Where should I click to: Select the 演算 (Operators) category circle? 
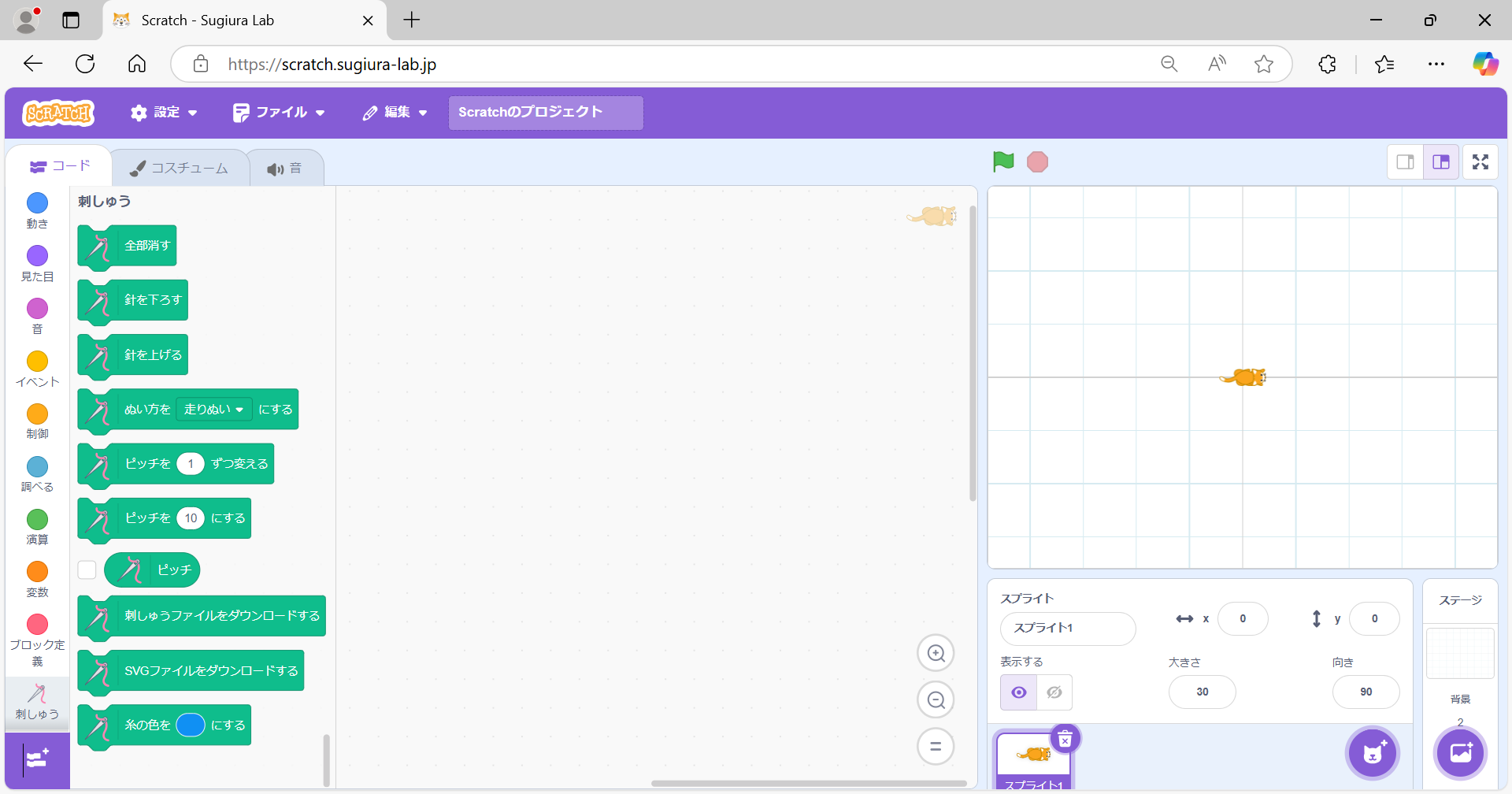point(37,519)
